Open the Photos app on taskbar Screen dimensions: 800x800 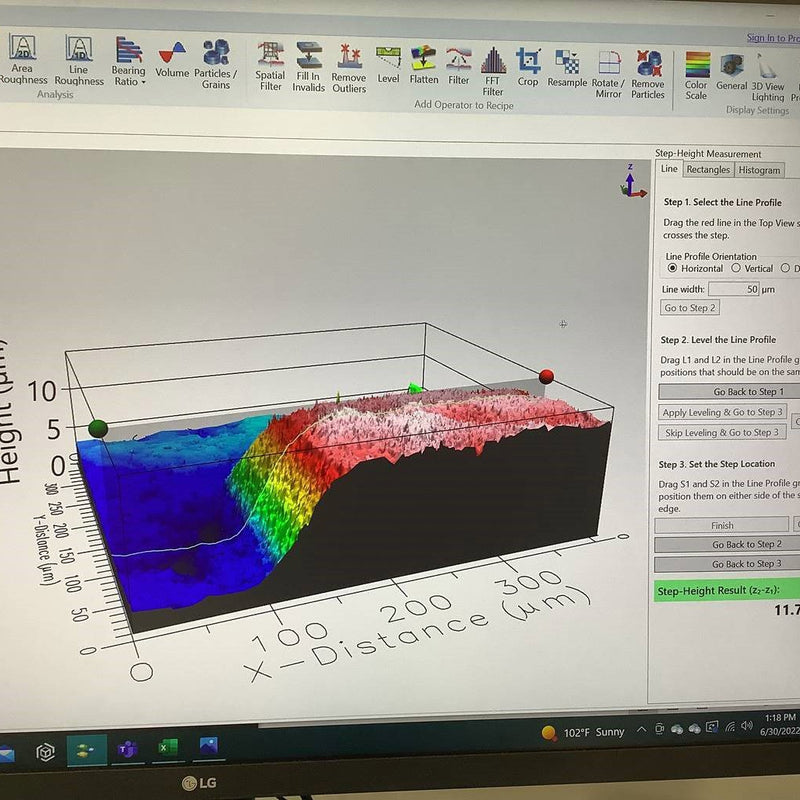pos(208,746)
